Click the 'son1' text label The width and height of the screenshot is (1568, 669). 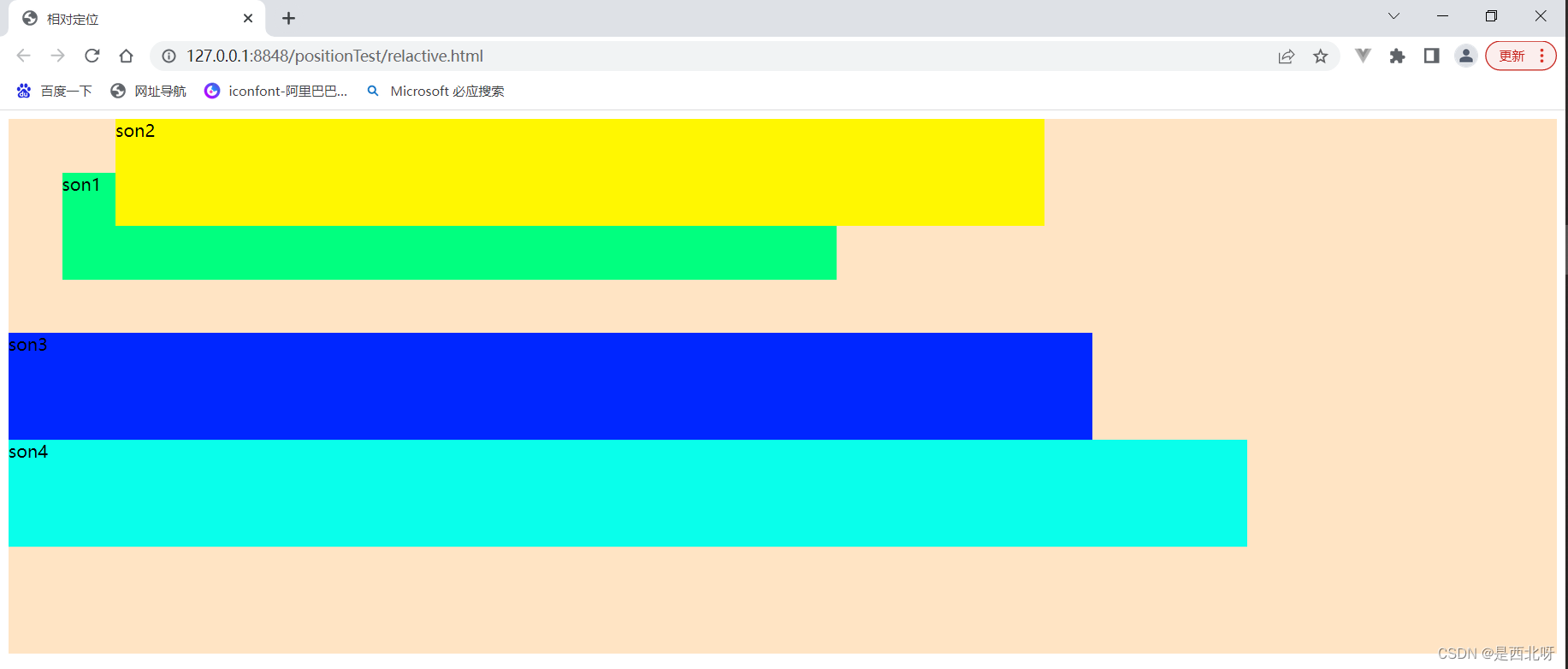[x=81, y=185]
